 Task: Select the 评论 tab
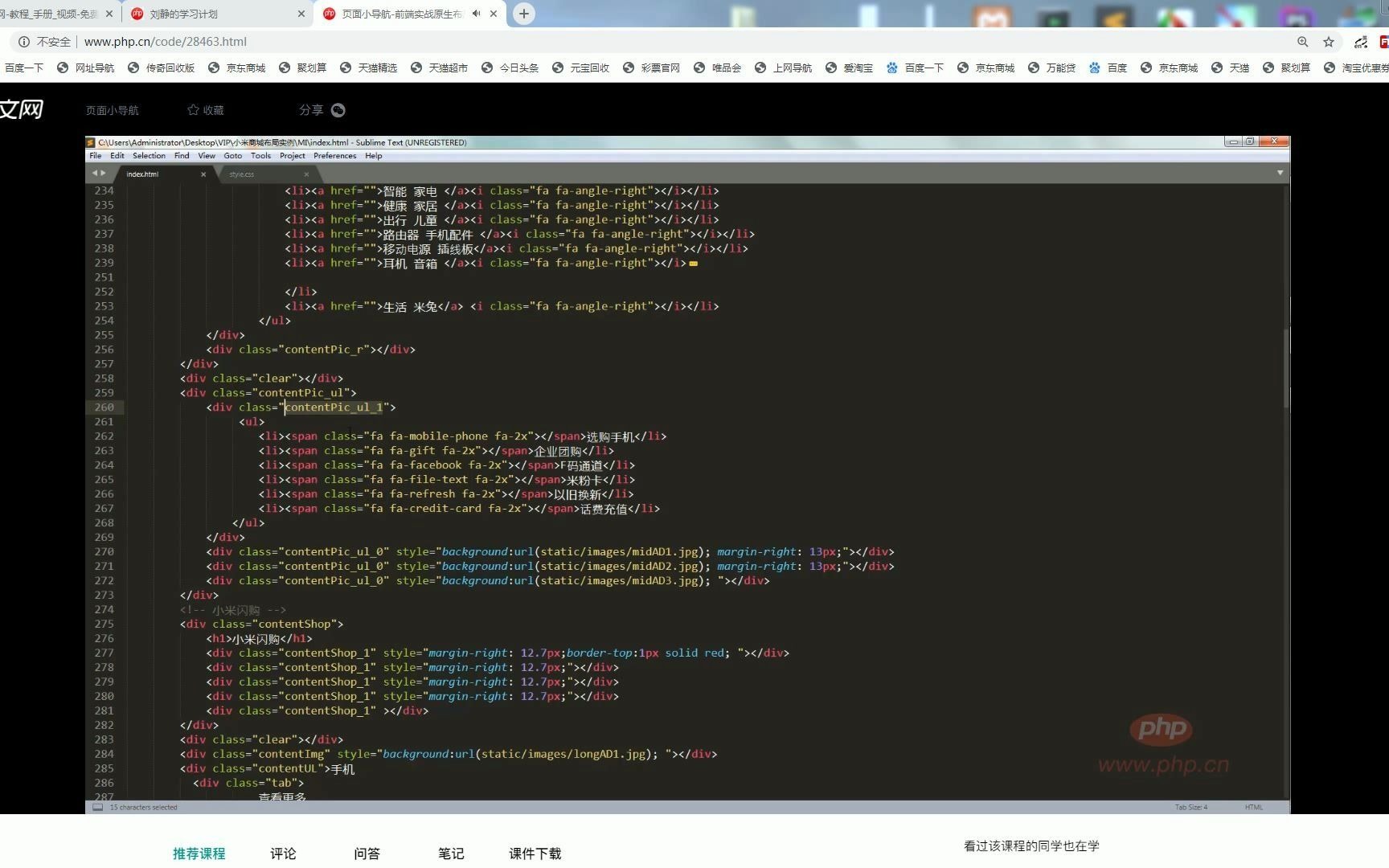[x=283, y=854]
